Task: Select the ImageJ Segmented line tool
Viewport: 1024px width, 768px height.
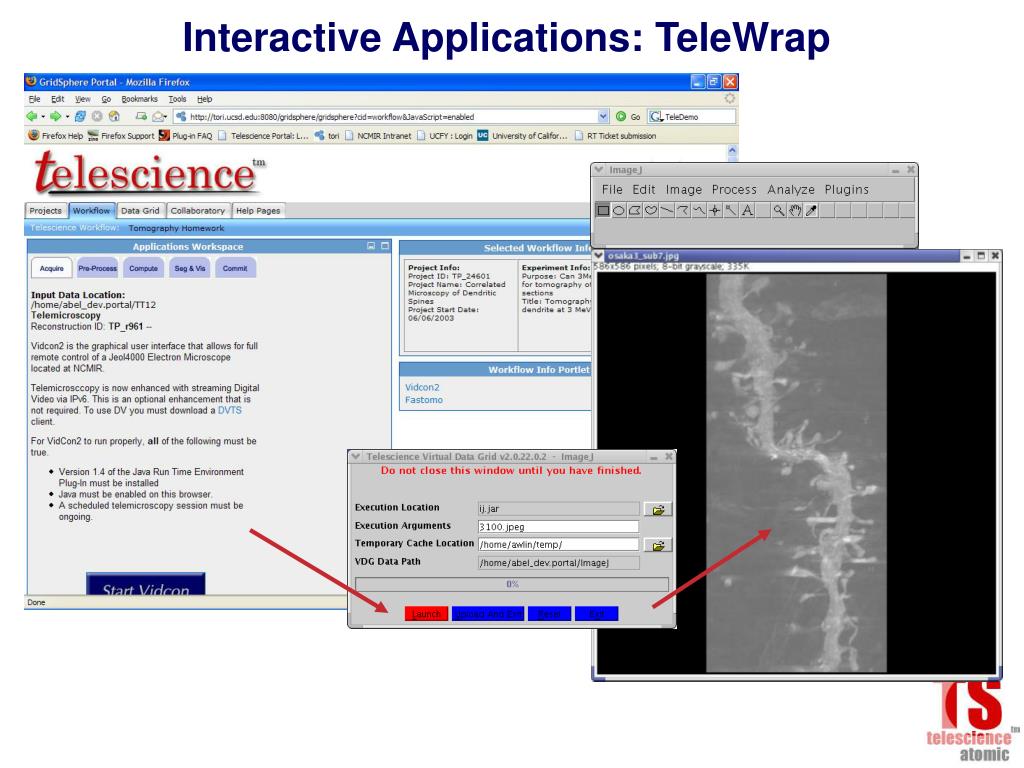Action: [x=682, y=210]
